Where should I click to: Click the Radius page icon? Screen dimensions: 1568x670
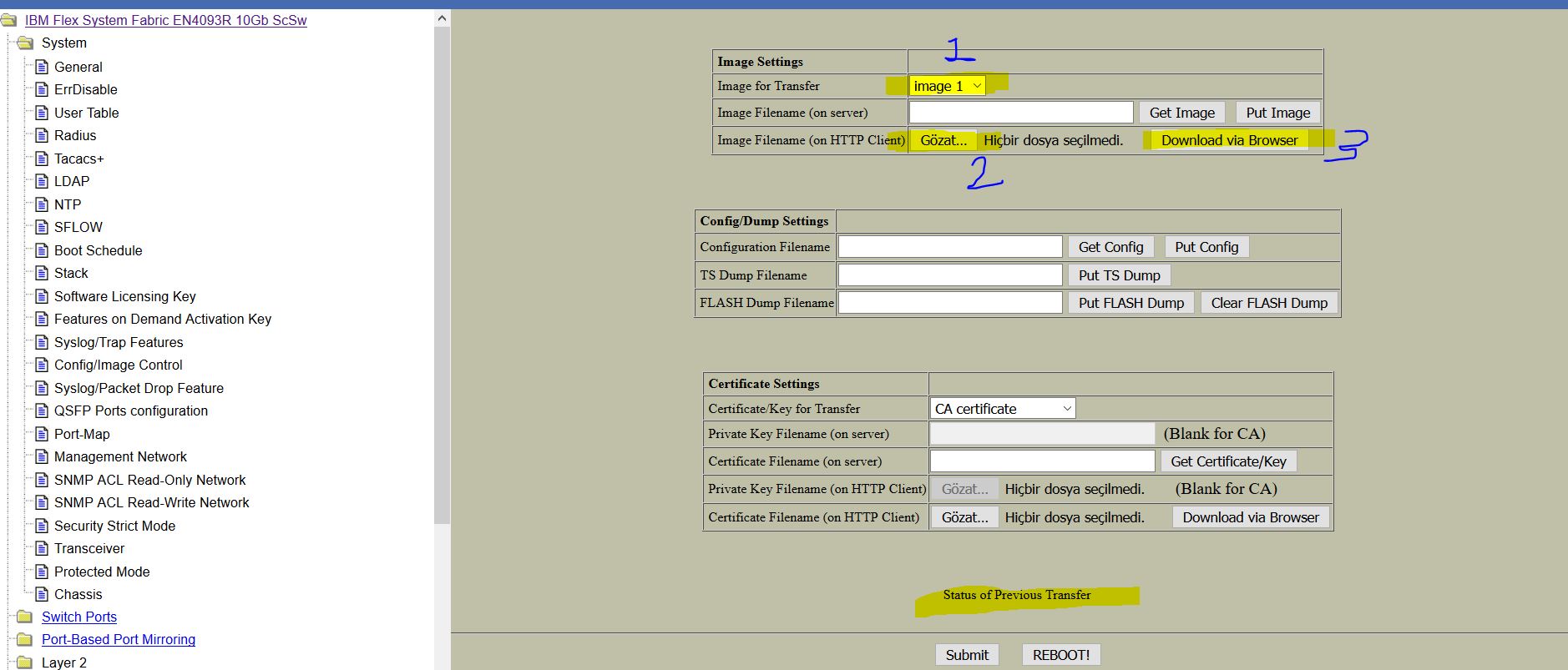(x=42, y=135)
